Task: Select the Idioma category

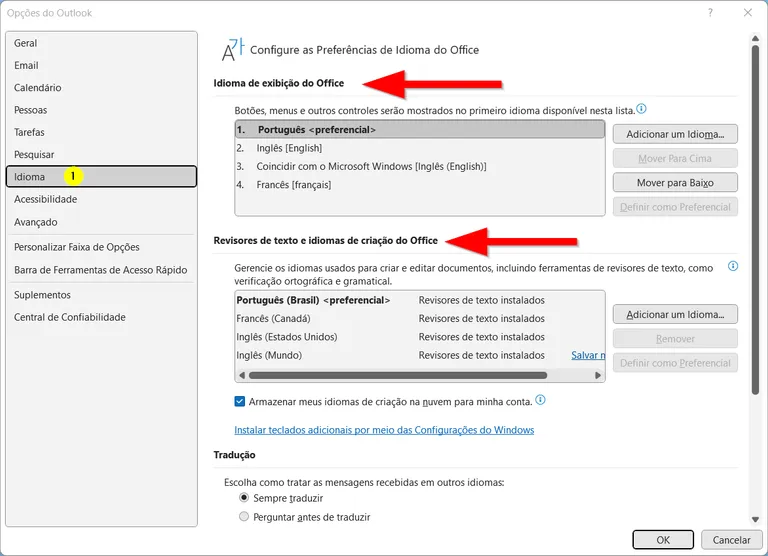Action: 101,176
